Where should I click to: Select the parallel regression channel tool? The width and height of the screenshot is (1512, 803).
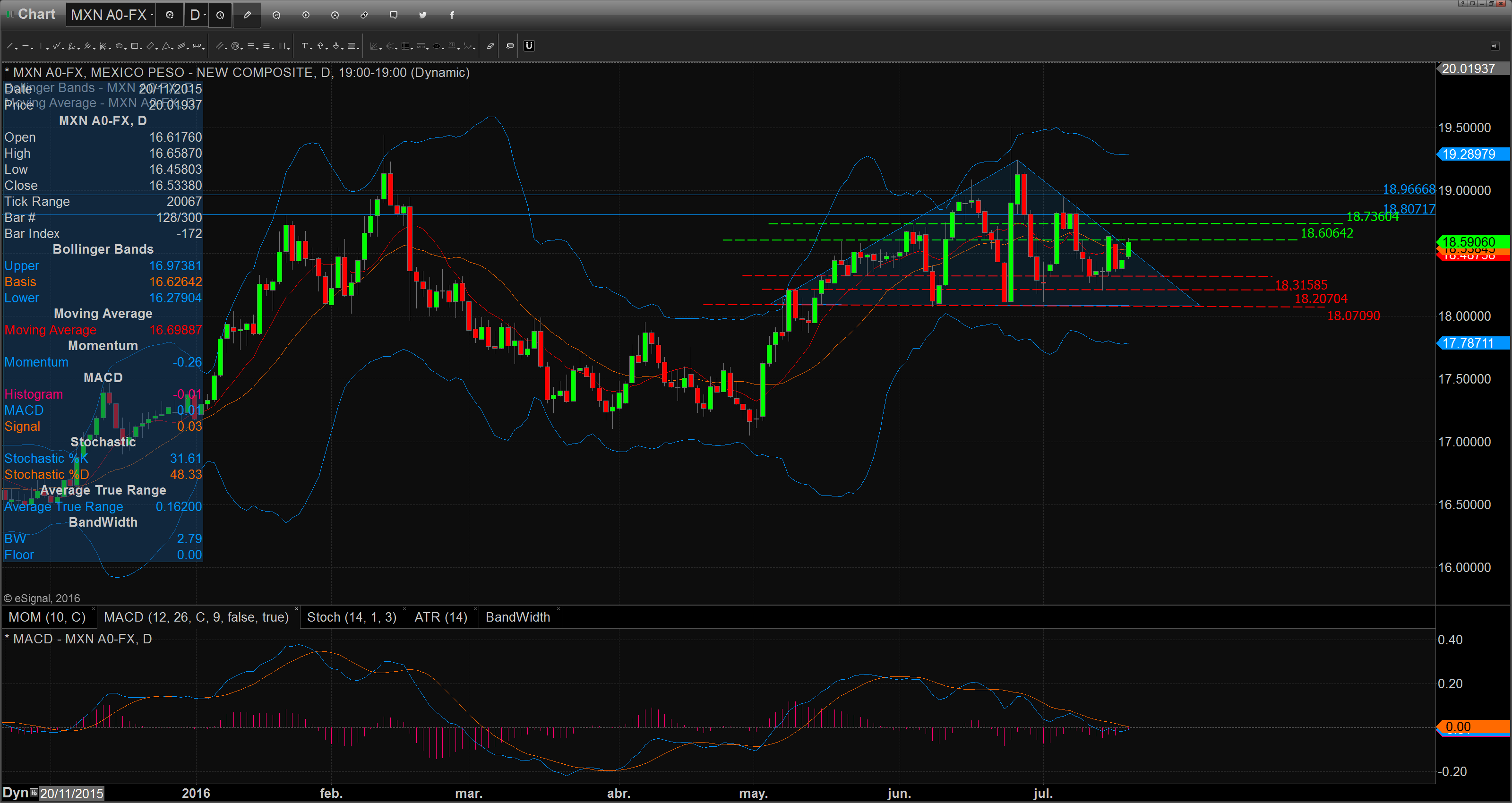pos(181,46)
